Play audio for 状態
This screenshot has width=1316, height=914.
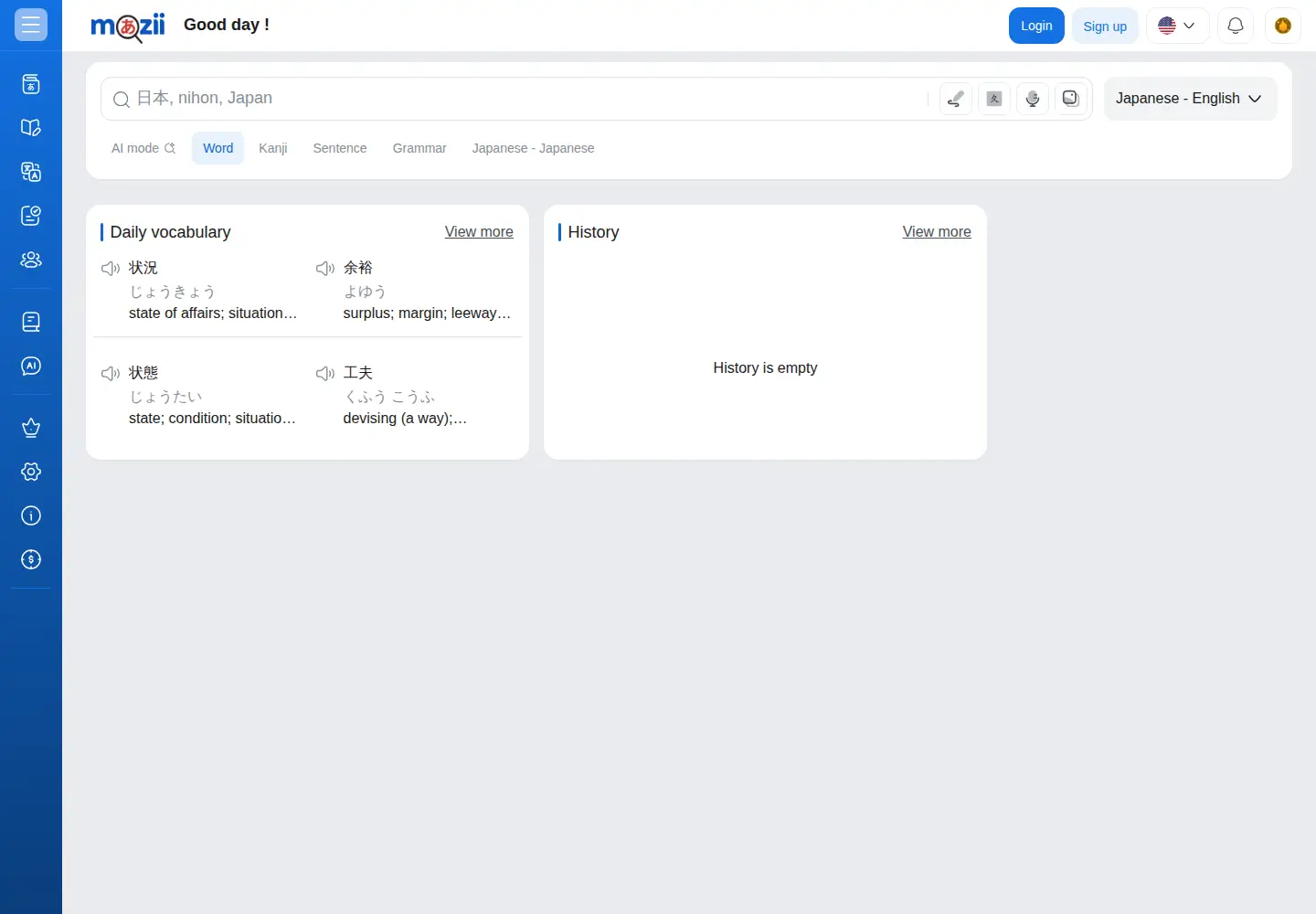(x=111, y=373)
